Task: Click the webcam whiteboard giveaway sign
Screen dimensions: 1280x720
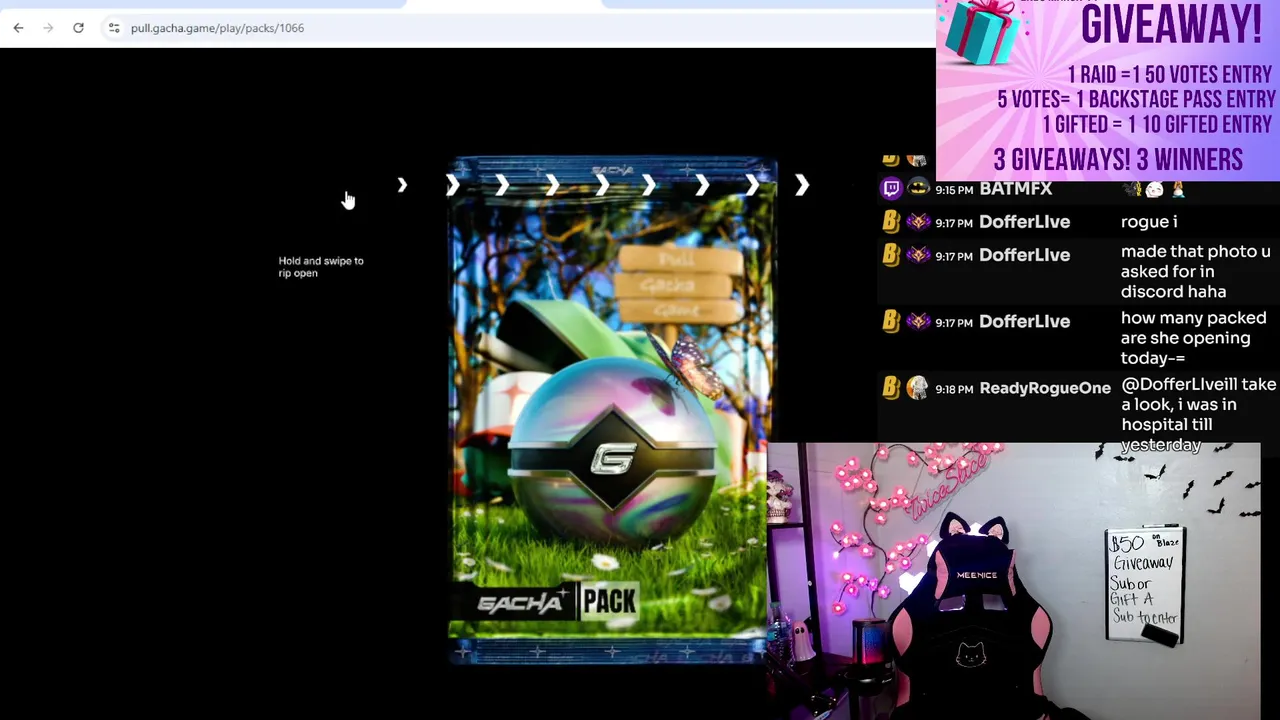Action: (x=1146, y=584)
